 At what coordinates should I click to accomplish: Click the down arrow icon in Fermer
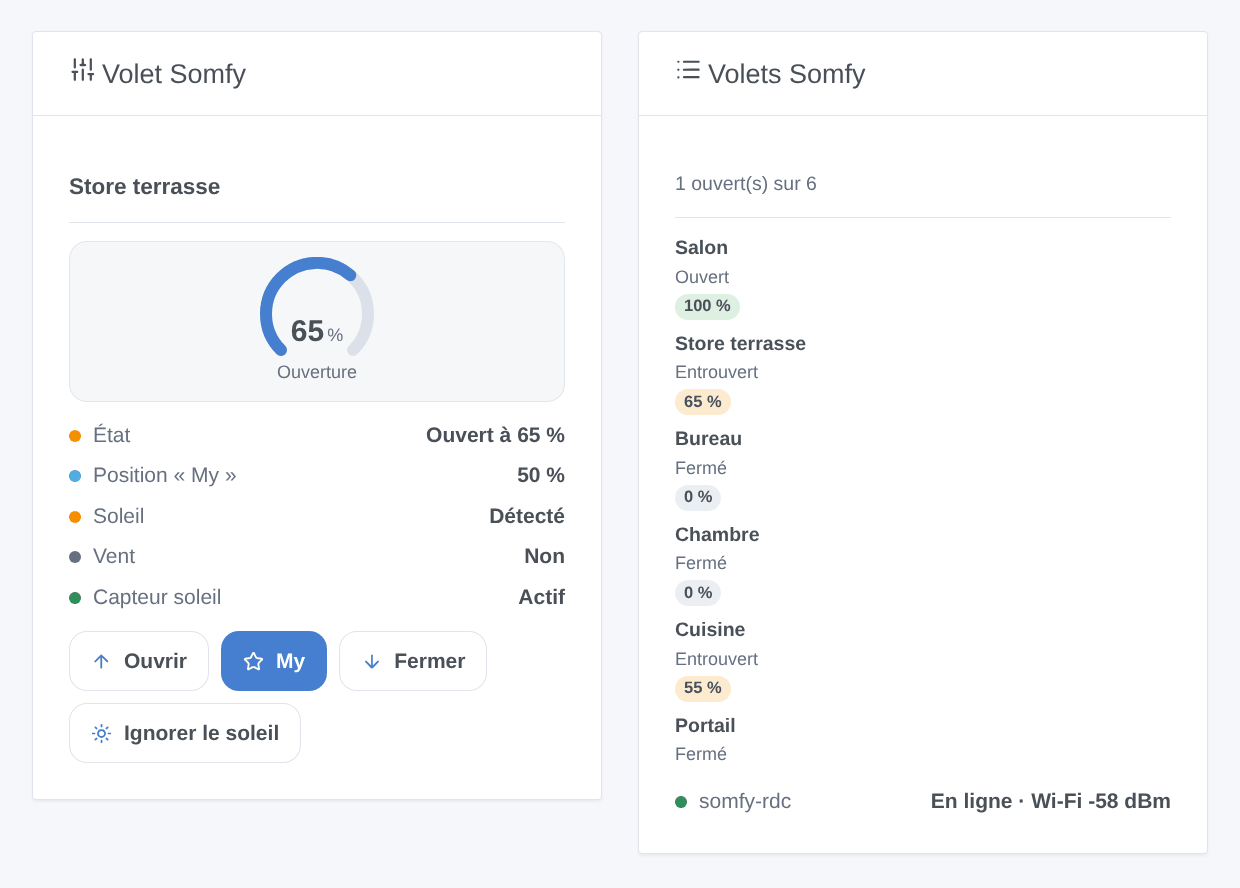tap(372, 661)
